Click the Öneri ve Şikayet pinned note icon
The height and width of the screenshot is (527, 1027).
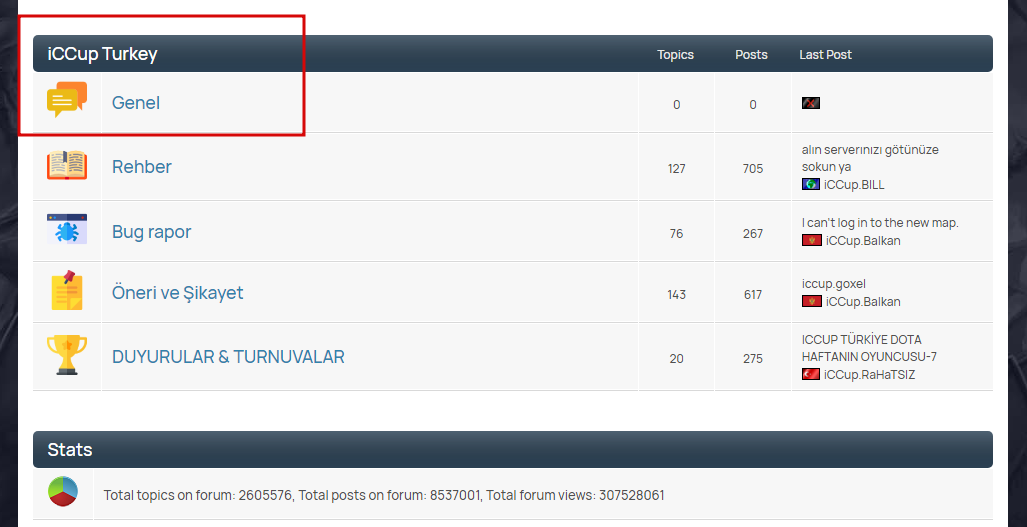coord(67,290)
